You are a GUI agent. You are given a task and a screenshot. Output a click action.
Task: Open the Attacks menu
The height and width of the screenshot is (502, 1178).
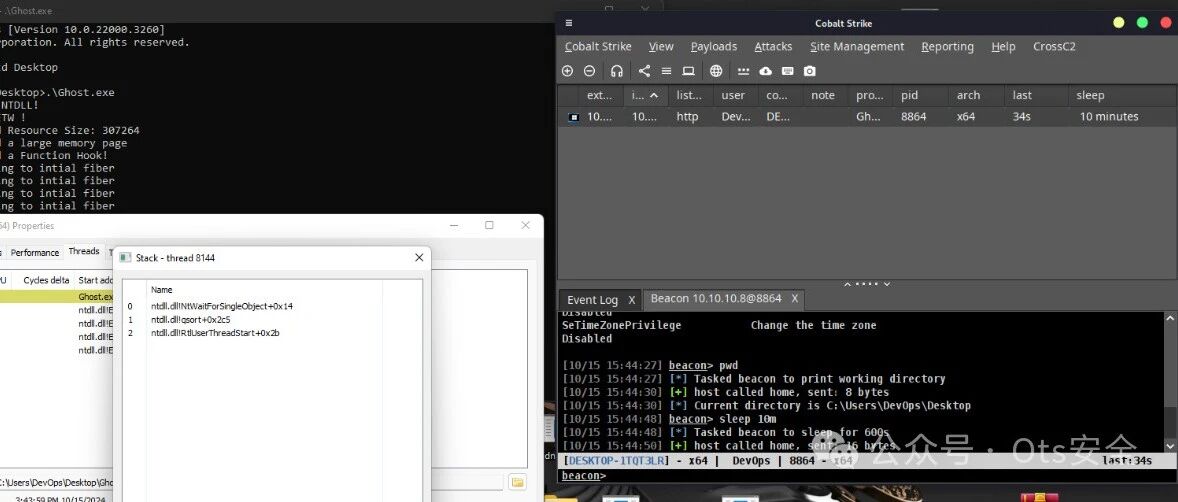pos(773,47)
